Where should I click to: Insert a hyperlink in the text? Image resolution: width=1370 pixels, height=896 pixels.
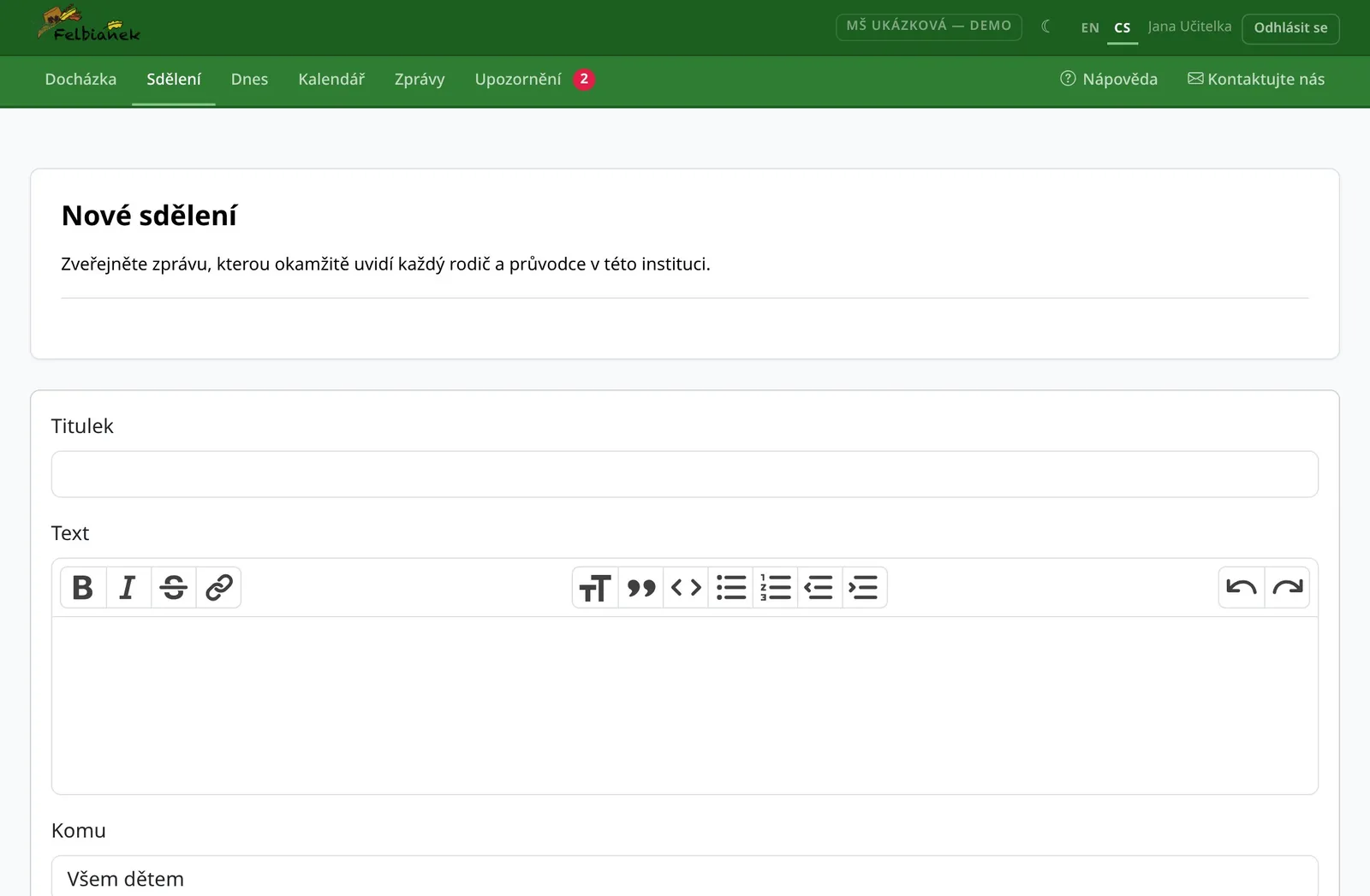pyautogui.click(x=219, y=588)
